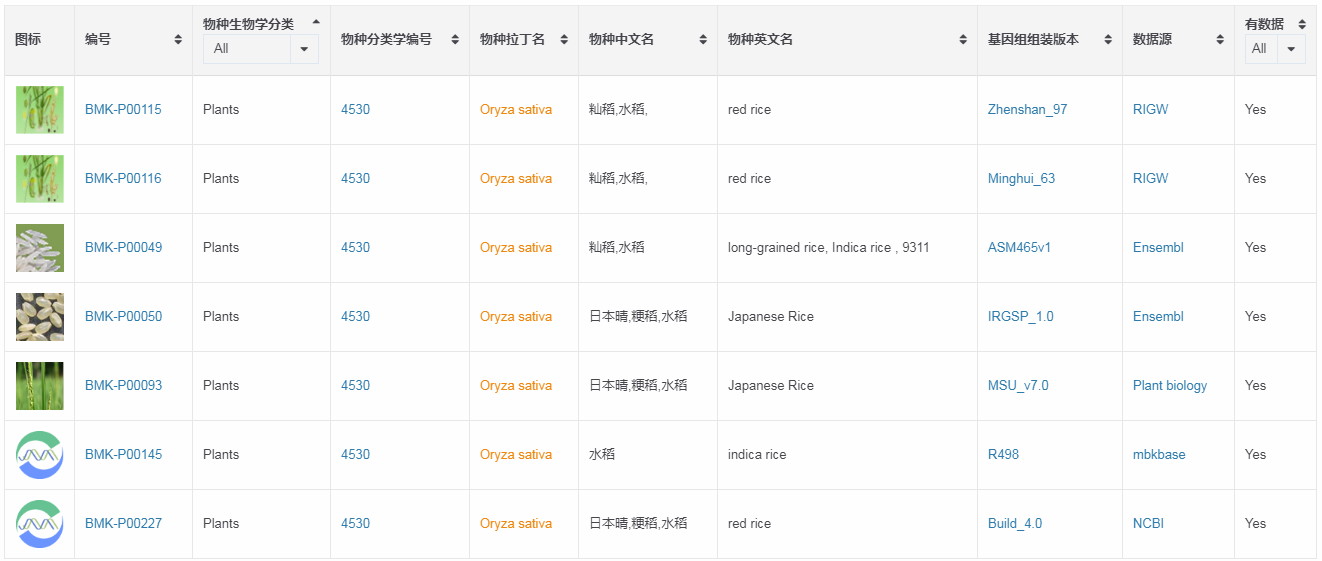Open species entry BMK-P00115
The width and height of the screenshot is (1322, 561).
click(123, 110)
